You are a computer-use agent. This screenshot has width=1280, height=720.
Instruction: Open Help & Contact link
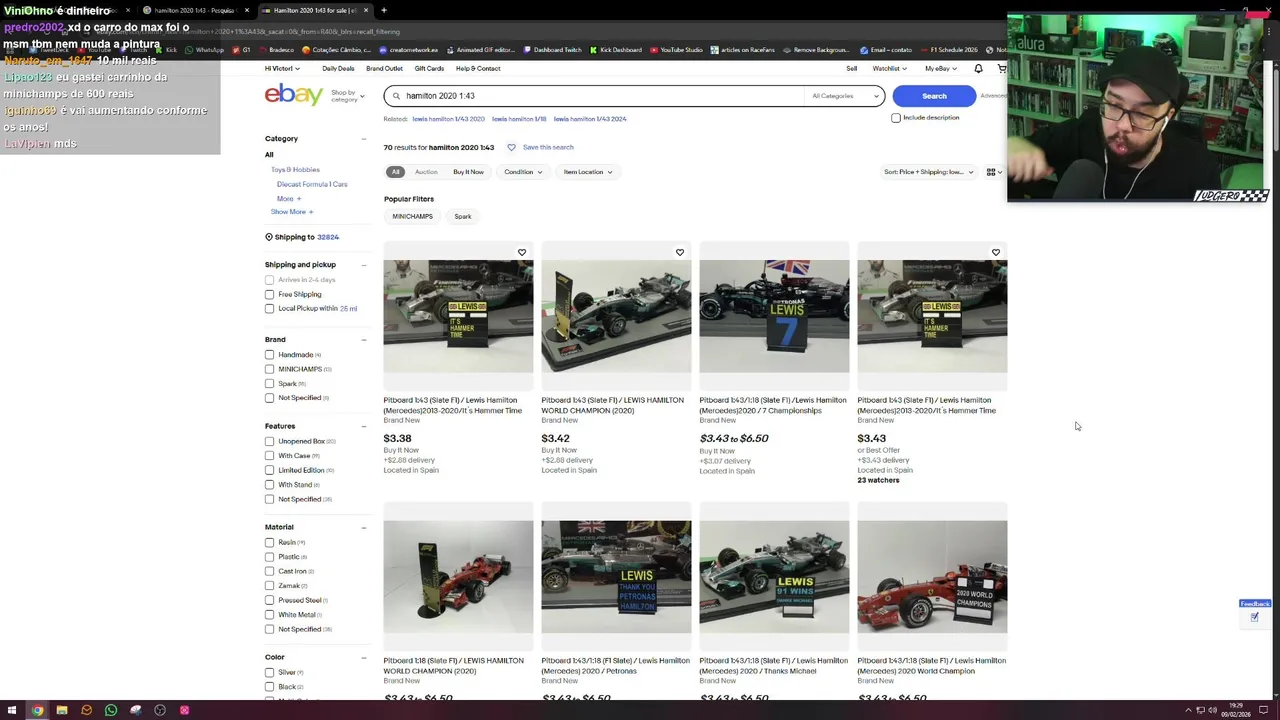click(x=478, y=68)
